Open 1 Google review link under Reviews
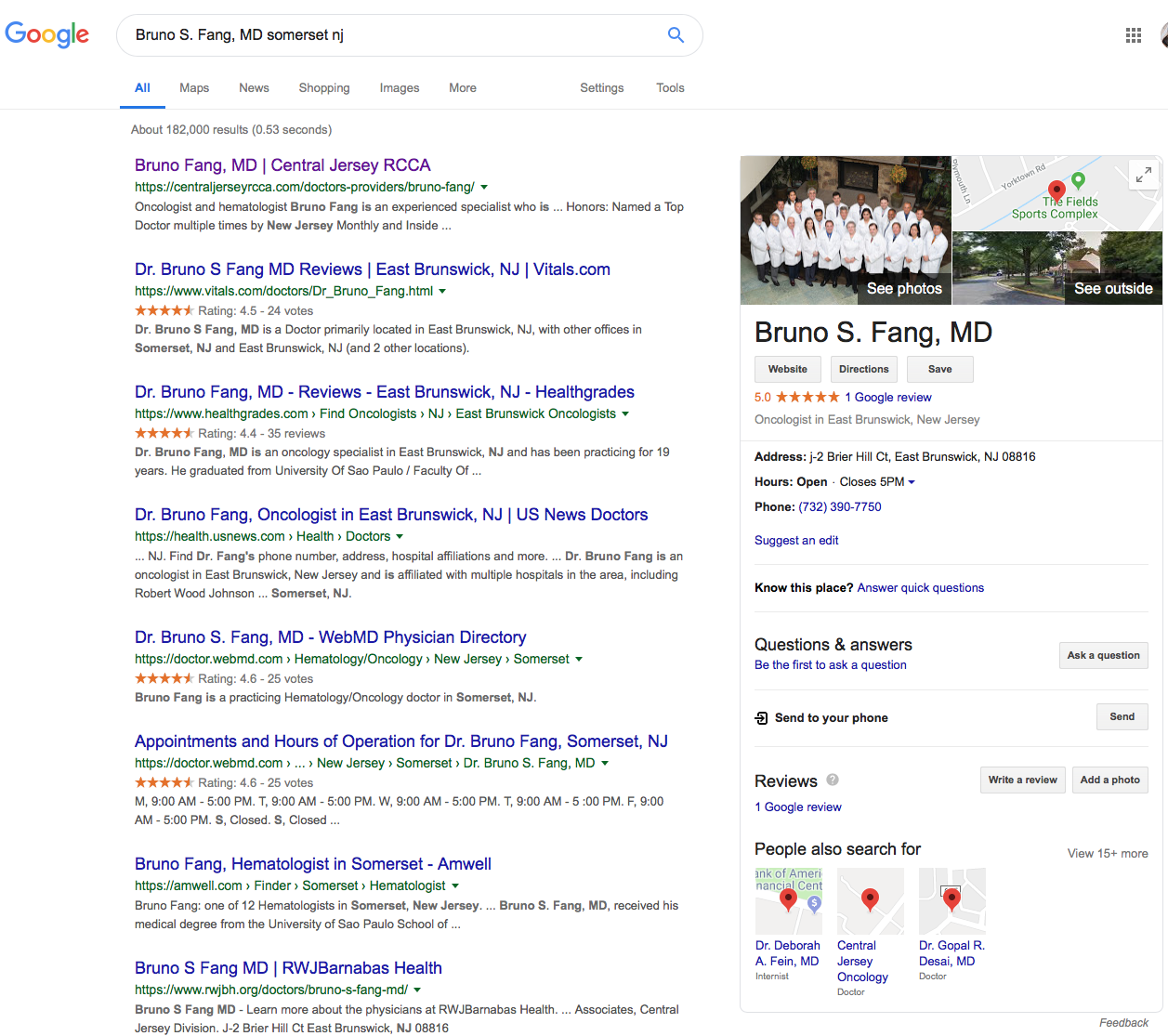 pos(798,807)
